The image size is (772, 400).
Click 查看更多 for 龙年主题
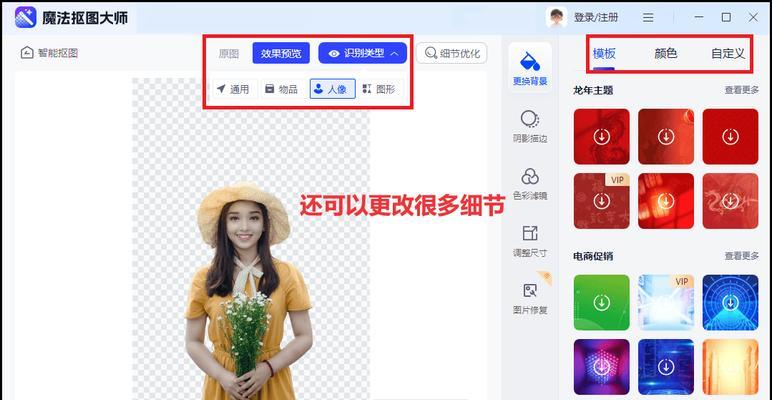[741, 90]
